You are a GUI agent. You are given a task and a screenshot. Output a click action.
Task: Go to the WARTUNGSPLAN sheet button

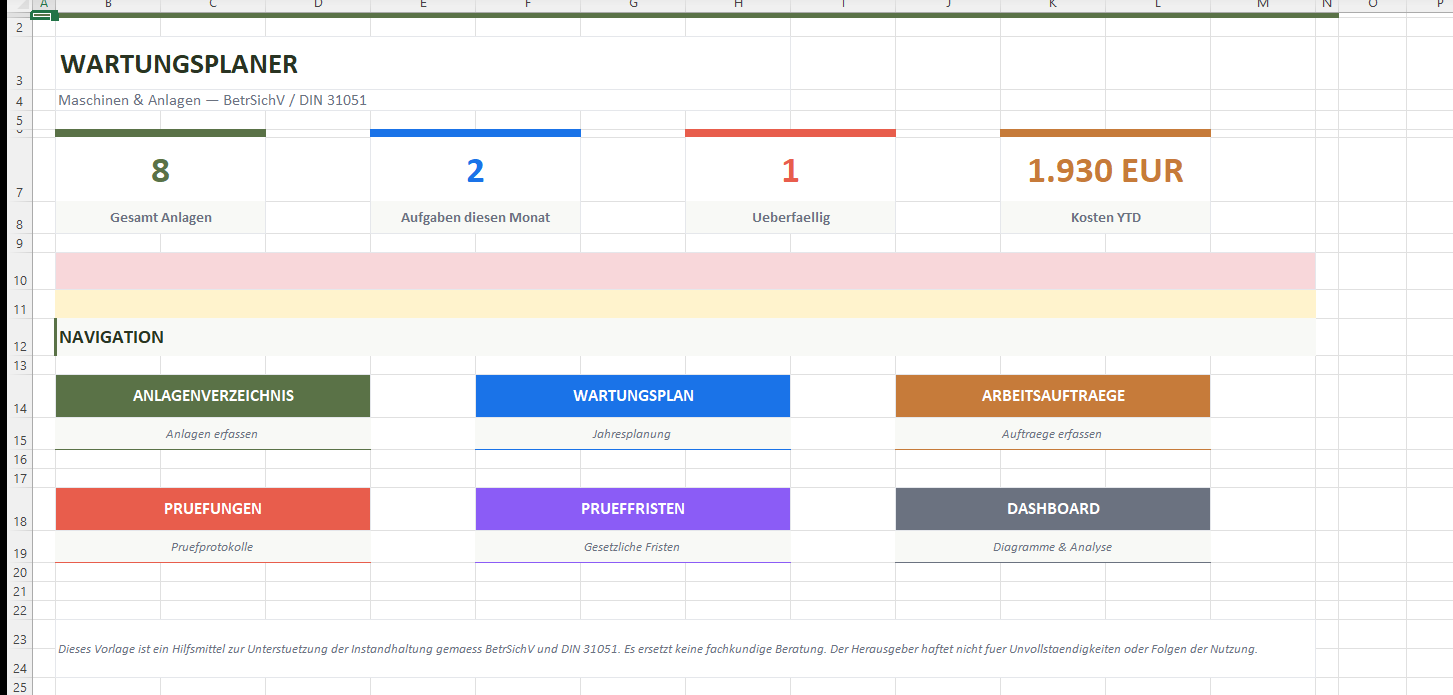633,396
